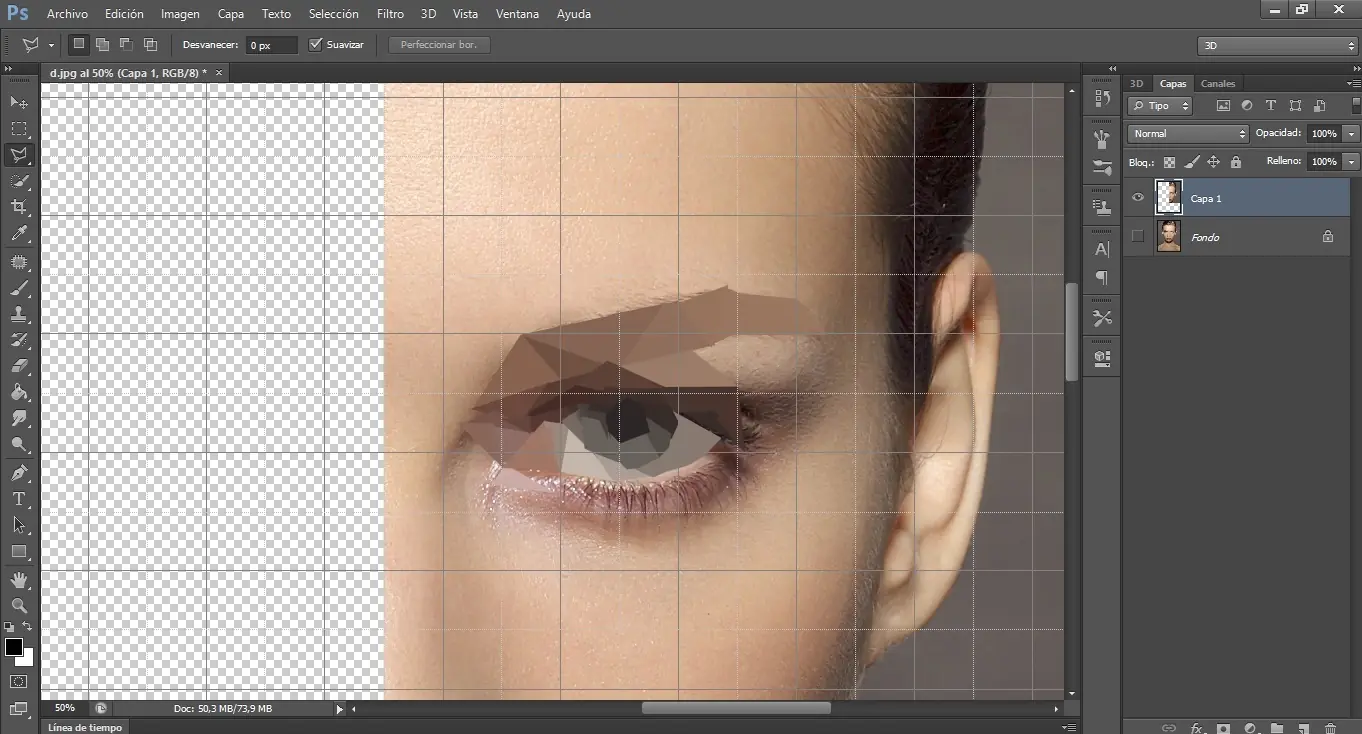Select the Brush tool
The height and width of the screenshot is (734, 1362).
[x=19, y=289]
